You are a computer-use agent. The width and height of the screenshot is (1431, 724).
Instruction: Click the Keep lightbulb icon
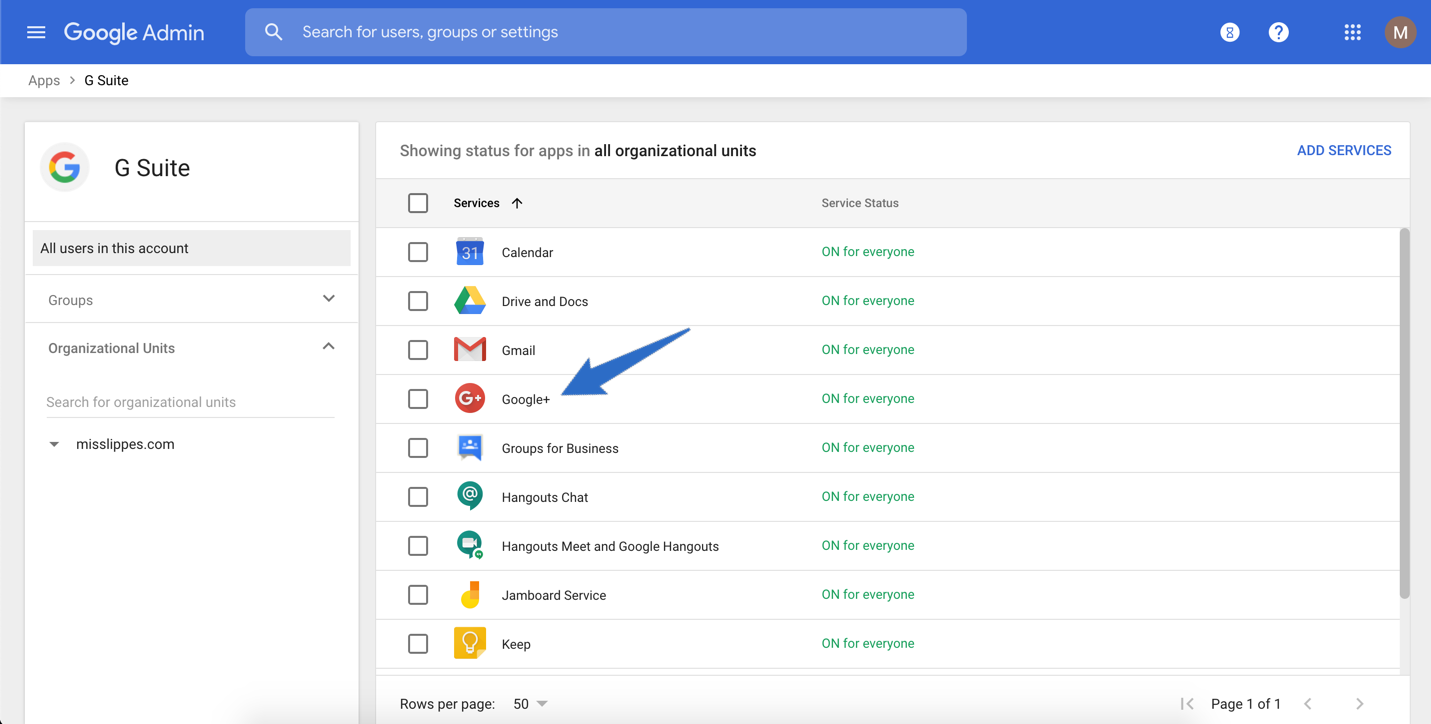coord(469,643)
